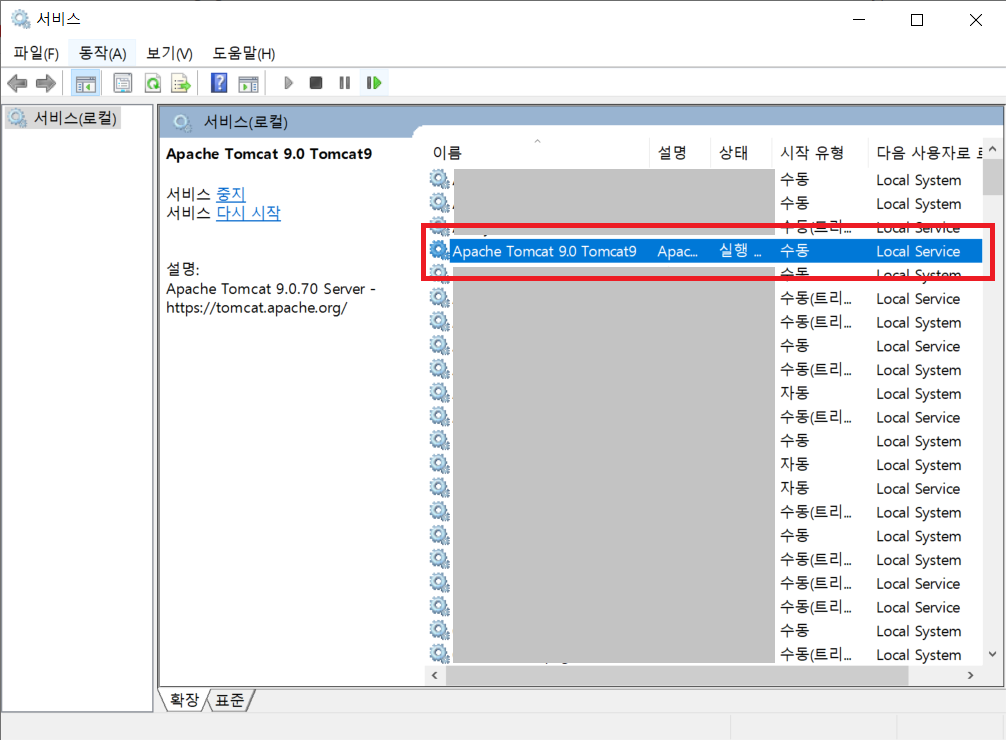
Task: Go back with the toolbar left arrow
Action: (x=17, y=83)
